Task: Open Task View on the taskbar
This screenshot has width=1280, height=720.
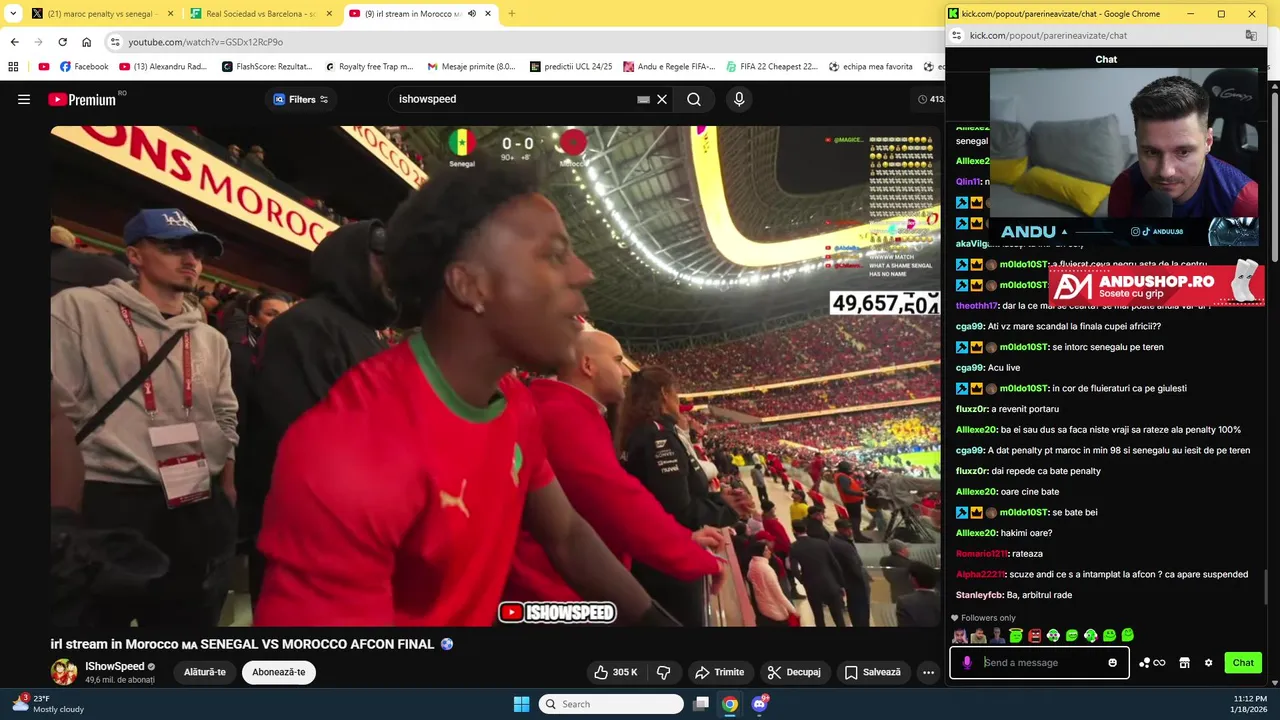Action: click(x=701, y=704)
